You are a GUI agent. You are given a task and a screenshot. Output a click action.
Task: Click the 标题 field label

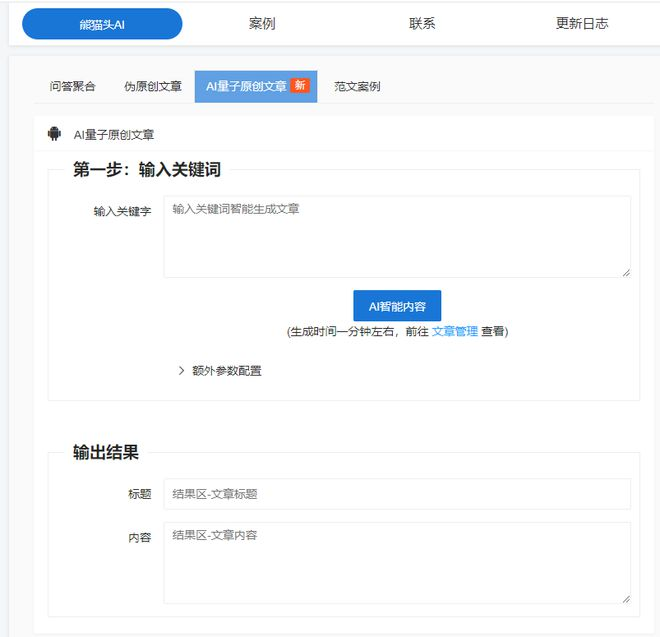[x=139, y=494]
